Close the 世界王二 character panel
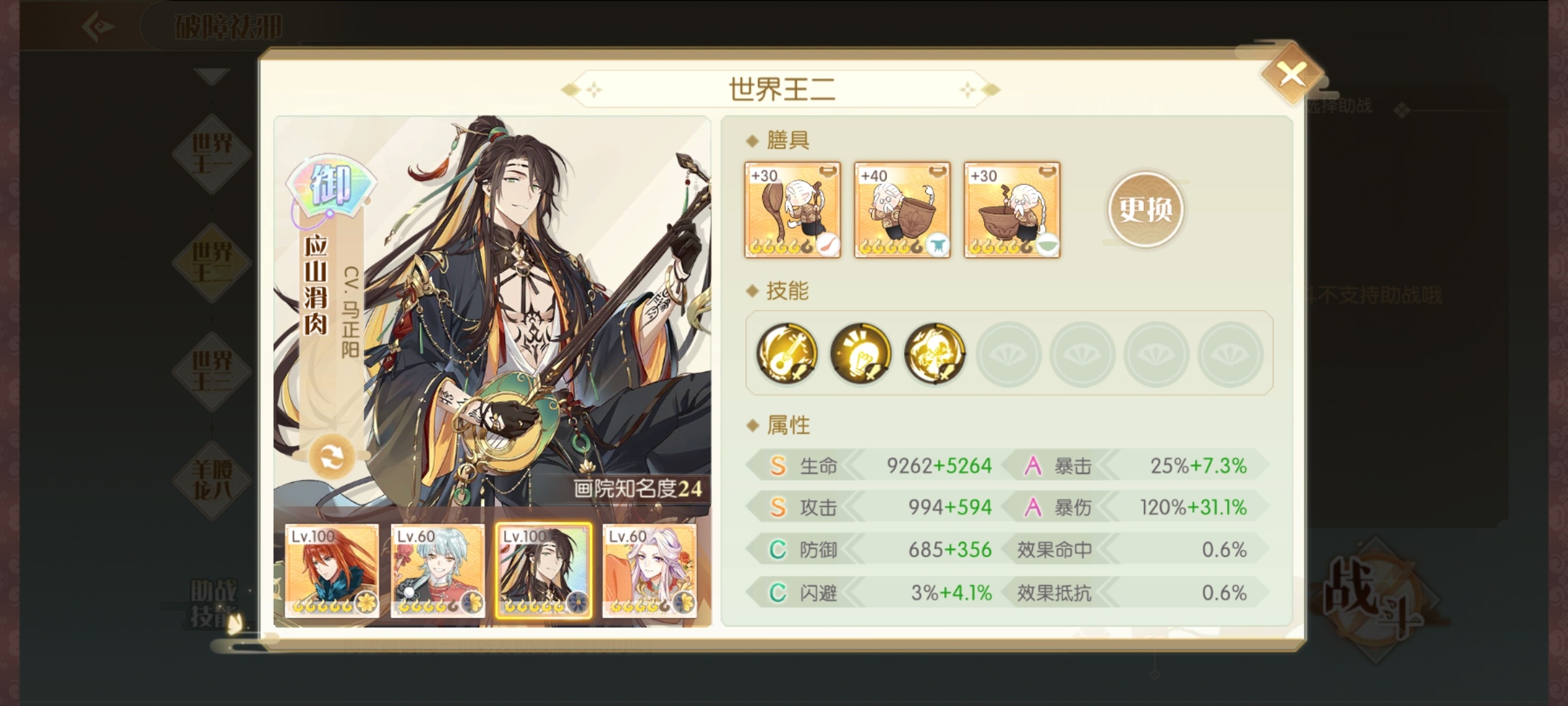 coord(1292,75)
